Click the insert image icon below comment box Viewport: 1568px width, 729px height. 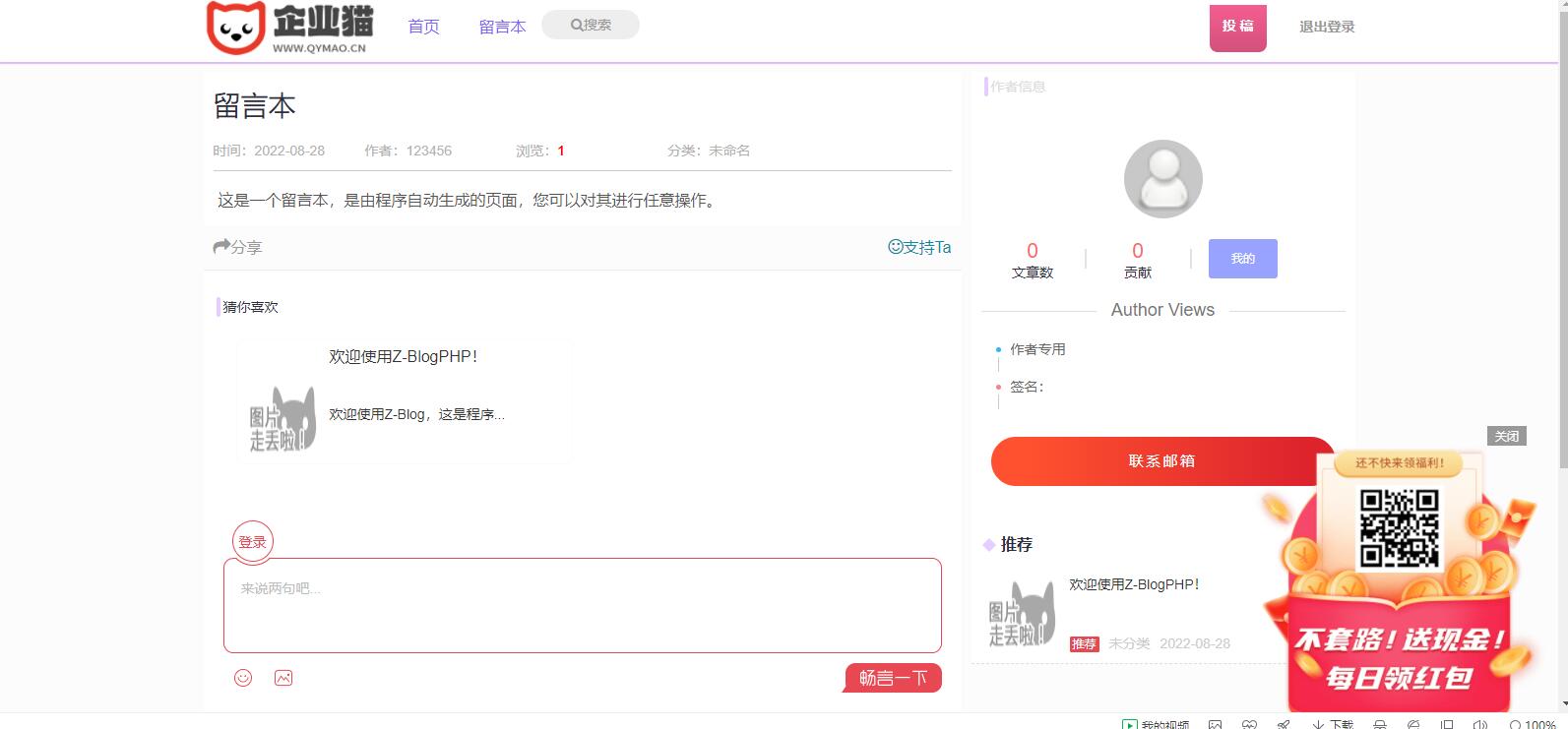point(283,678)
